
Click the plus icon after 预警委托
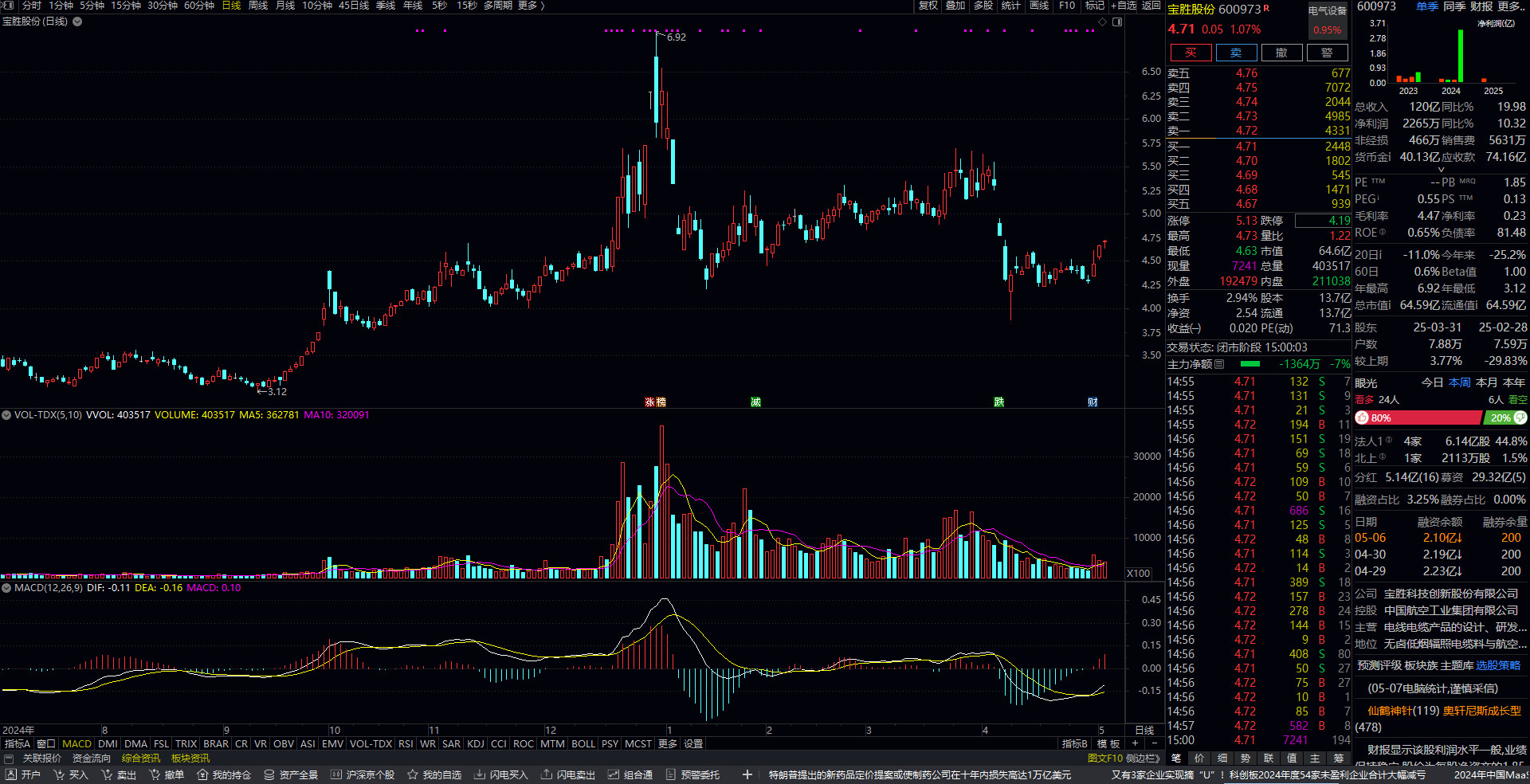[747, 774]
